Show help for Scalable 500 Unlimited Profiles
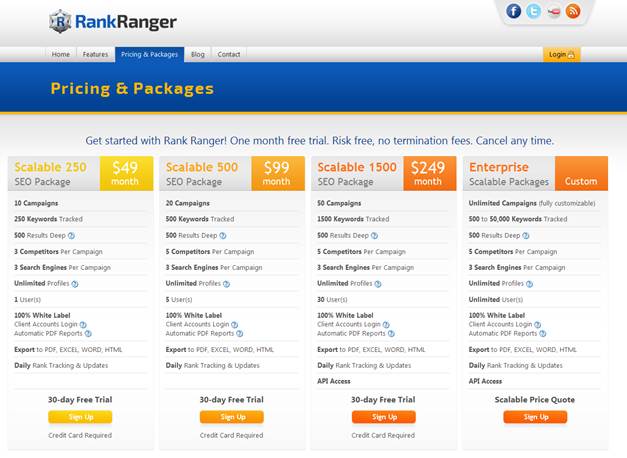This screenshot has width=627, height=458. tap(226, 284)
